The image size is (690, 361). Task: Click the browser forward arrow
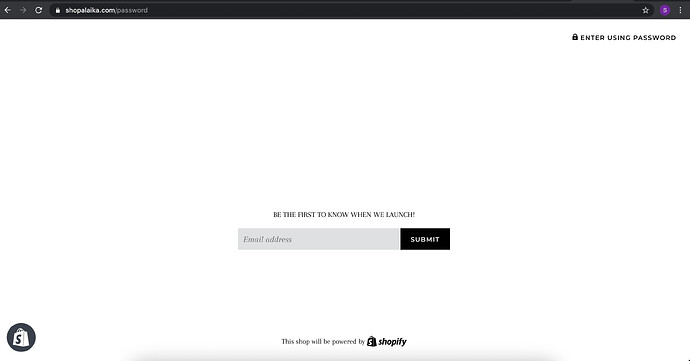[23, 10]
